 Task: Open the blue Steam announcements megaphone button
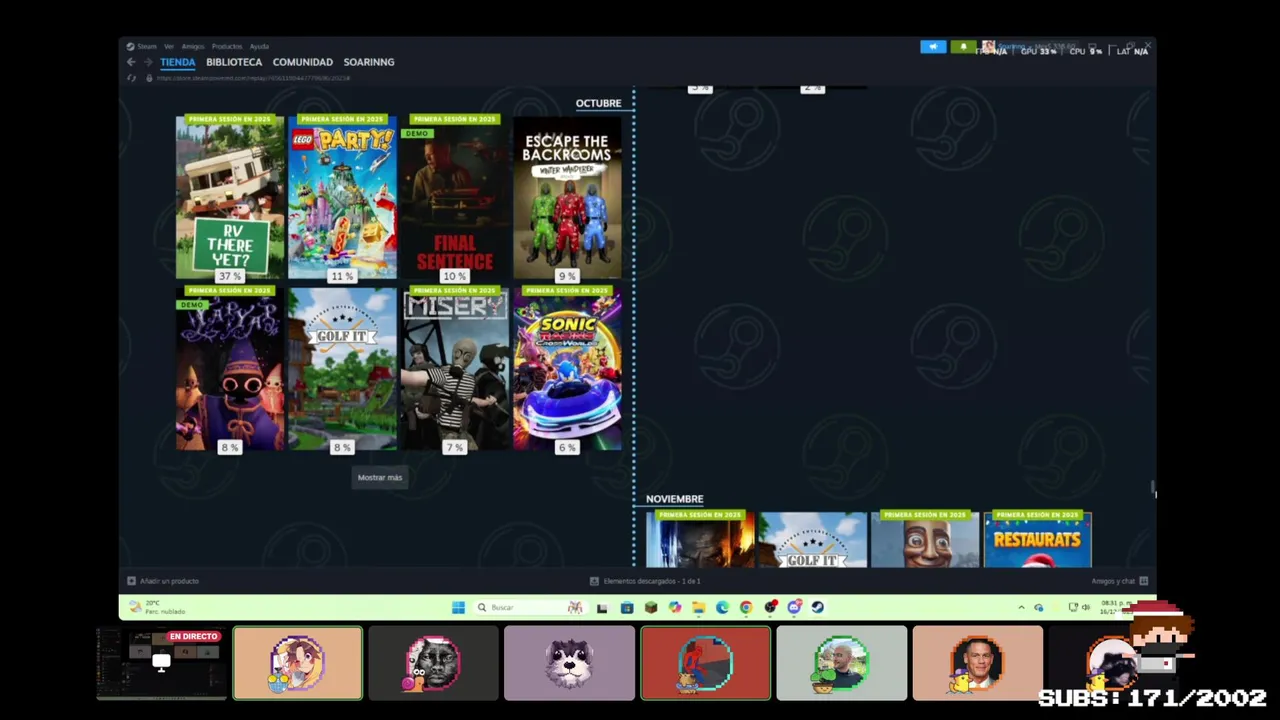933,47
